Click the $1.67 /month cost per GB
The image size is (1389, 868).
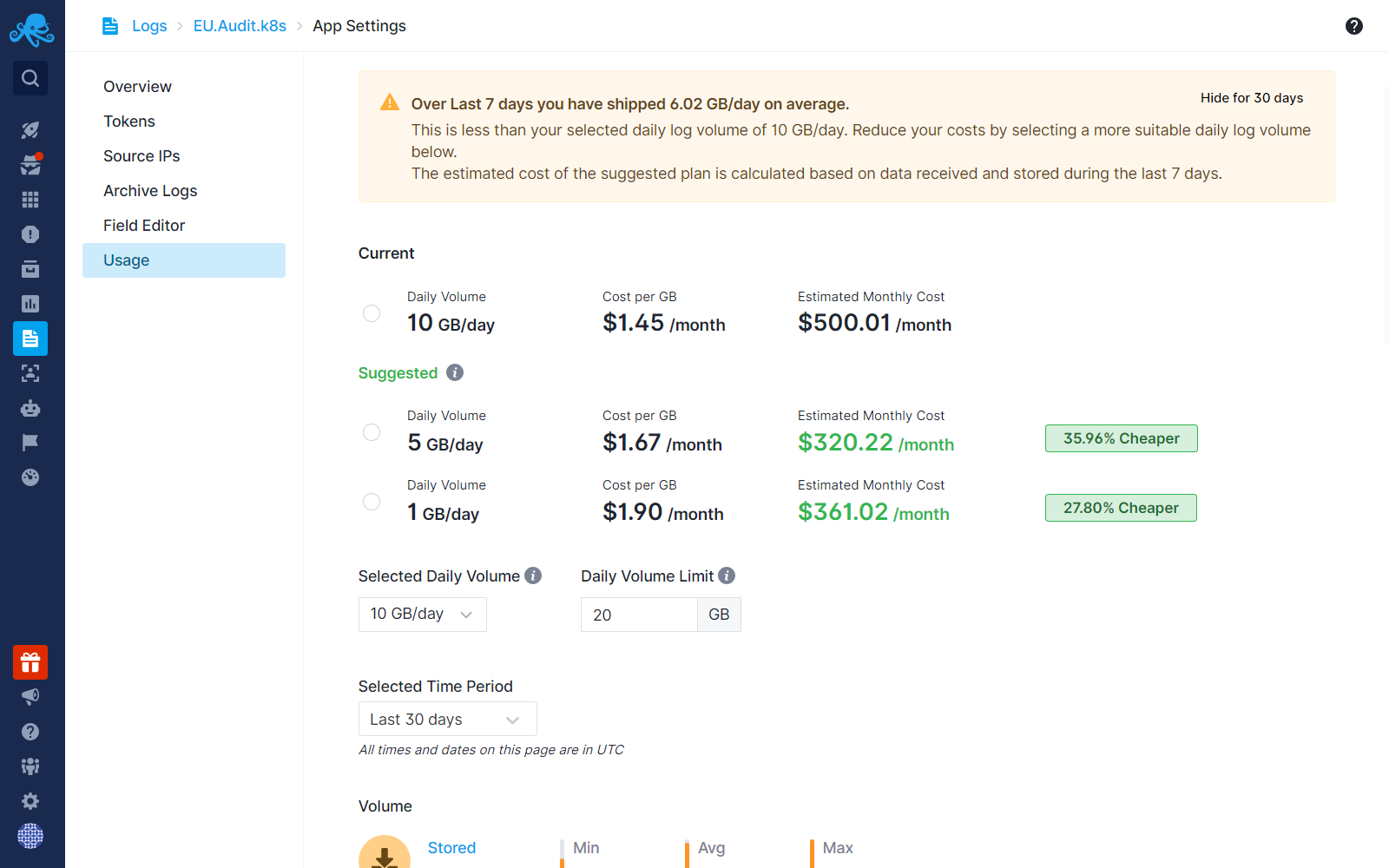(x=662, y=443)
